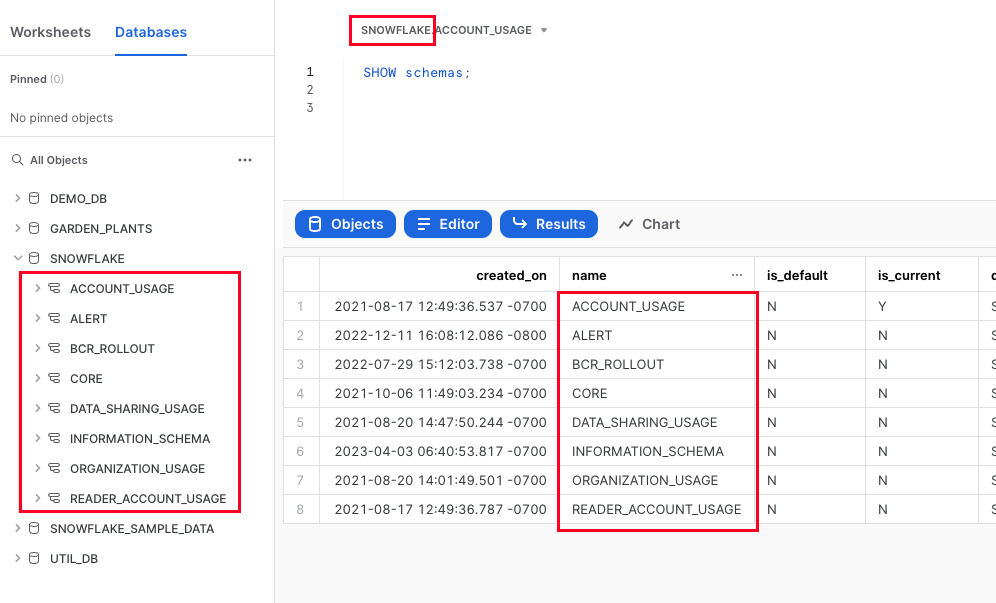The width and height of the screenshot is (996, 603).
Task: Click timestamp 2023-04-03 06:40:53.817 -0700
Action: tap(440, 451)
